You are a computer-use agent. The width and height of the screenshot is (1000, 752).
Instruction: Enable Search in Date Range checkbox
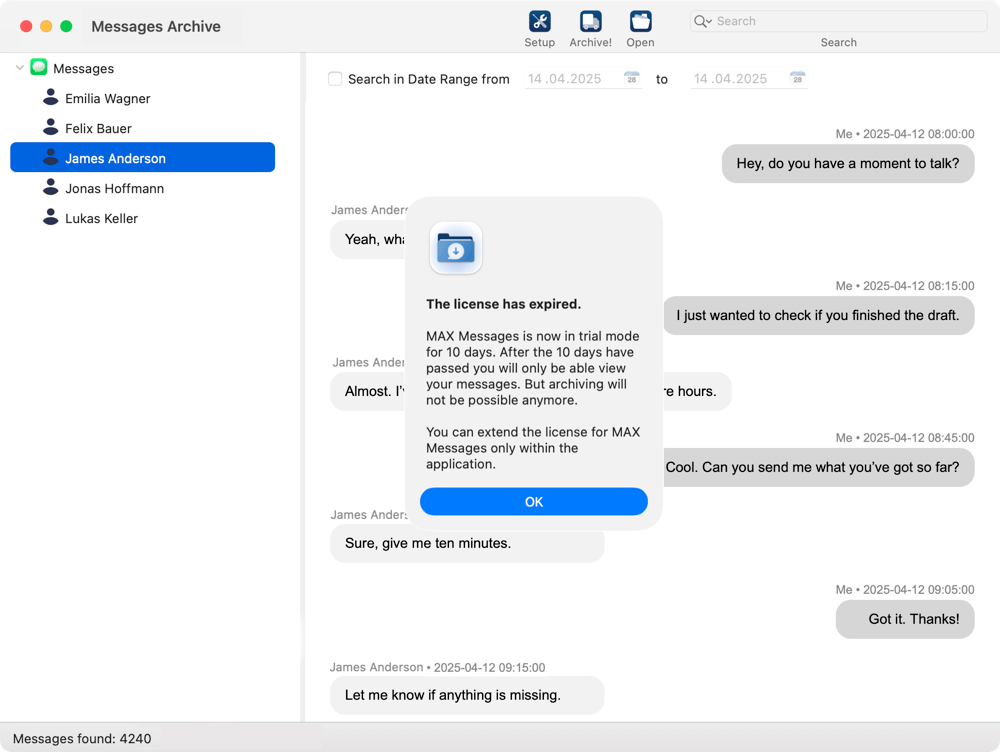(x=336, y=79)
